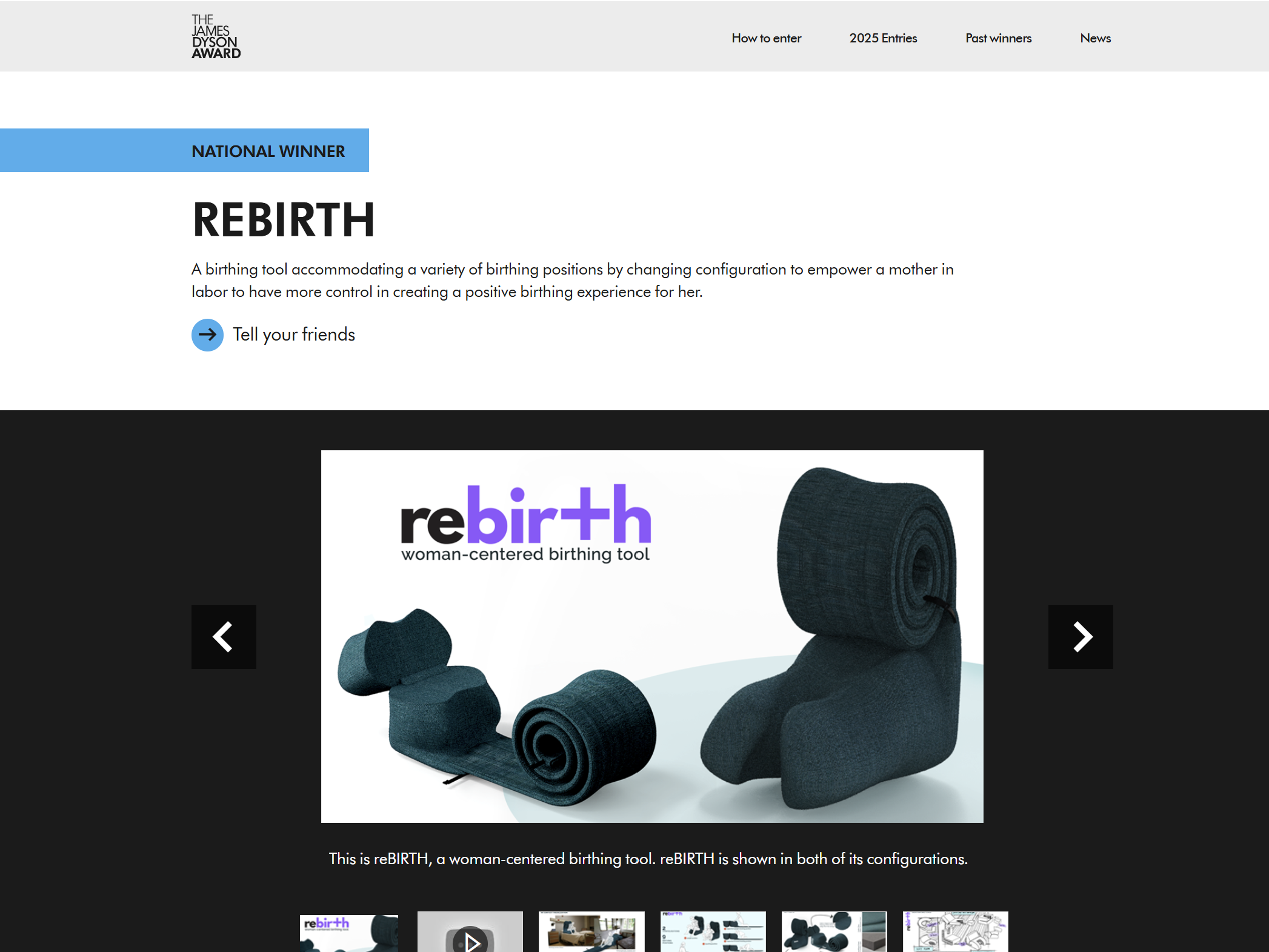Click the blue arrow share icon
Screen dimensions: 1269x952
207,335
